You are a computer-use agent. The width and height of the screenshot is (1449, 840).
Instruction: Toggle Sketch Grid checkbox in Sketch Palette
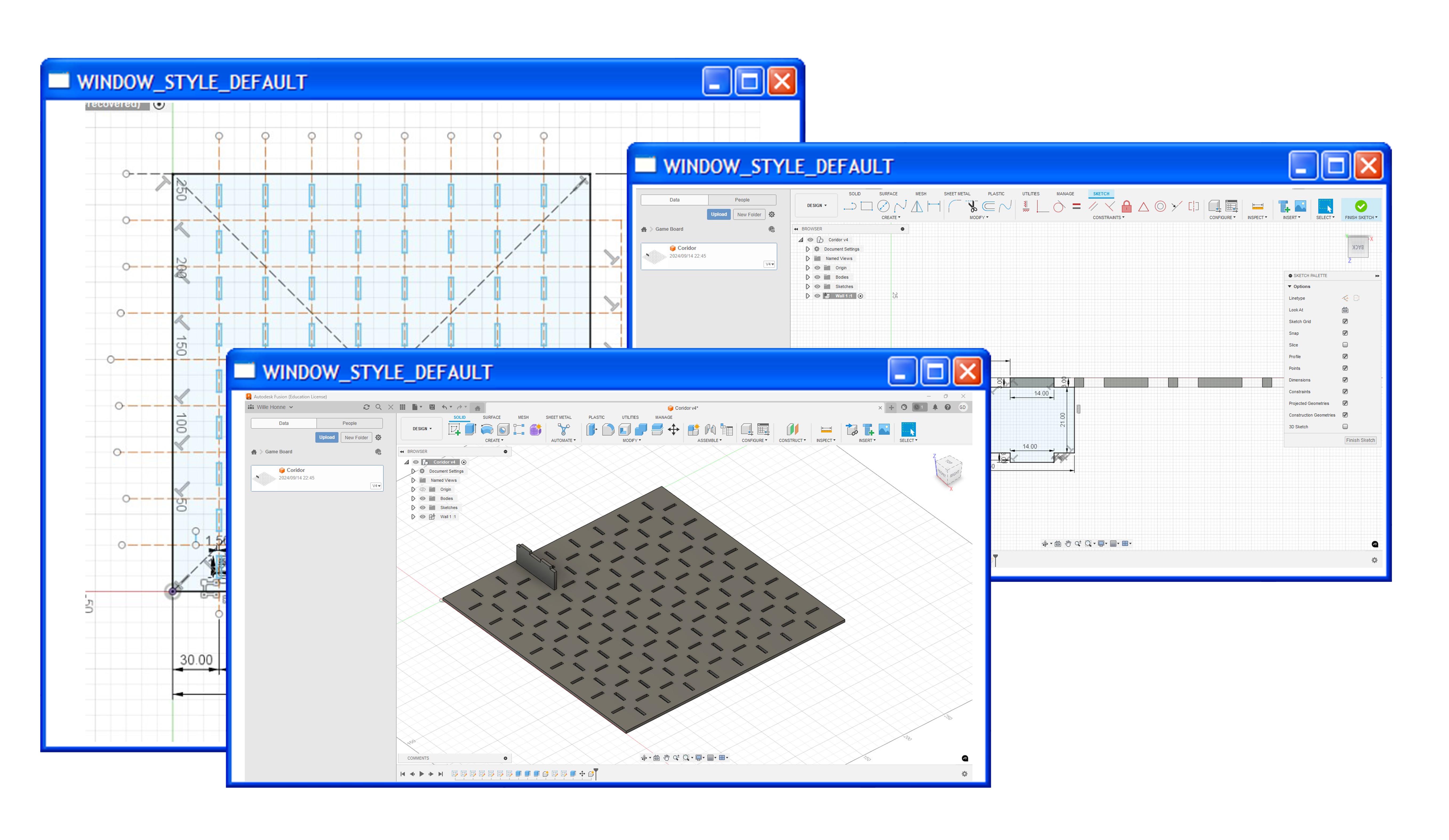(1346, 321)
